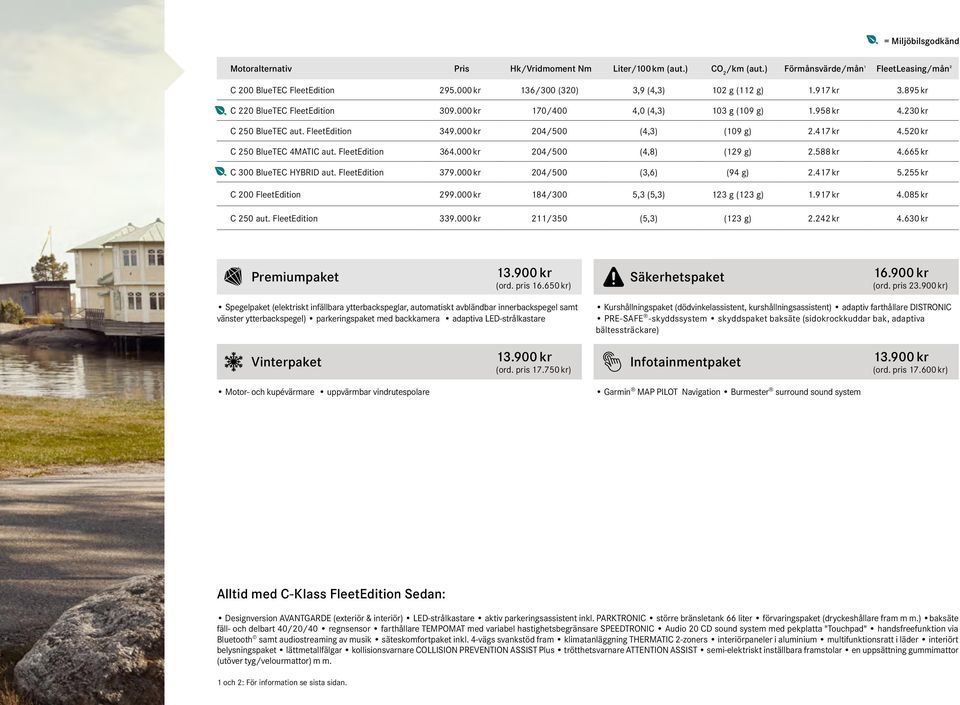Click the C 200 BlueTEC FleetEdition row name
Image resolution: width=960 pixels, height=705 pixels.
click(x=282, y=91)
